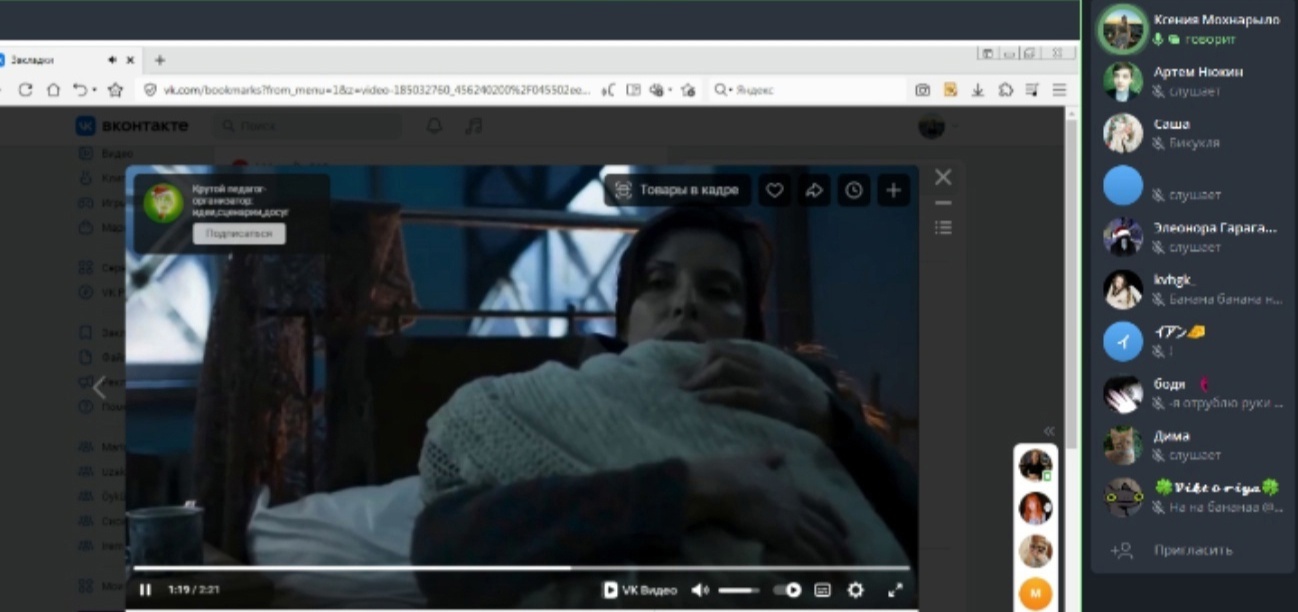The image size is (1298, 612).
Task: Open a new browser tab
Action: tap(160, 60)
